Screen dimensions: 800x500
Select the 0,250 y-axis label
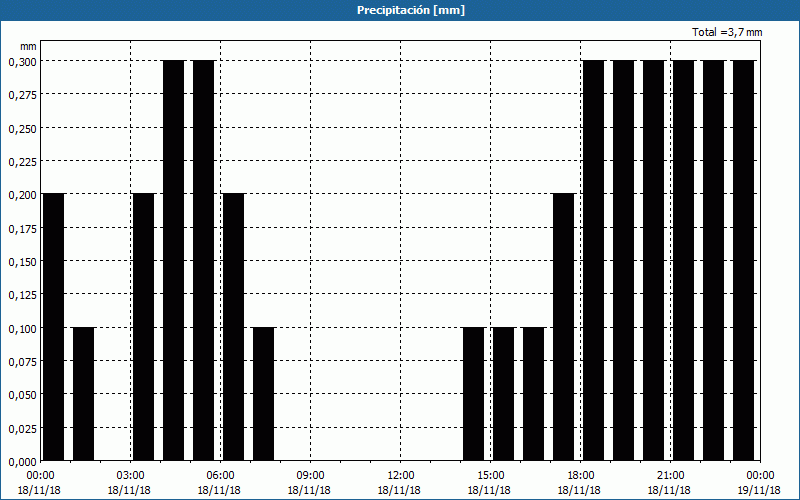point(22,129)
